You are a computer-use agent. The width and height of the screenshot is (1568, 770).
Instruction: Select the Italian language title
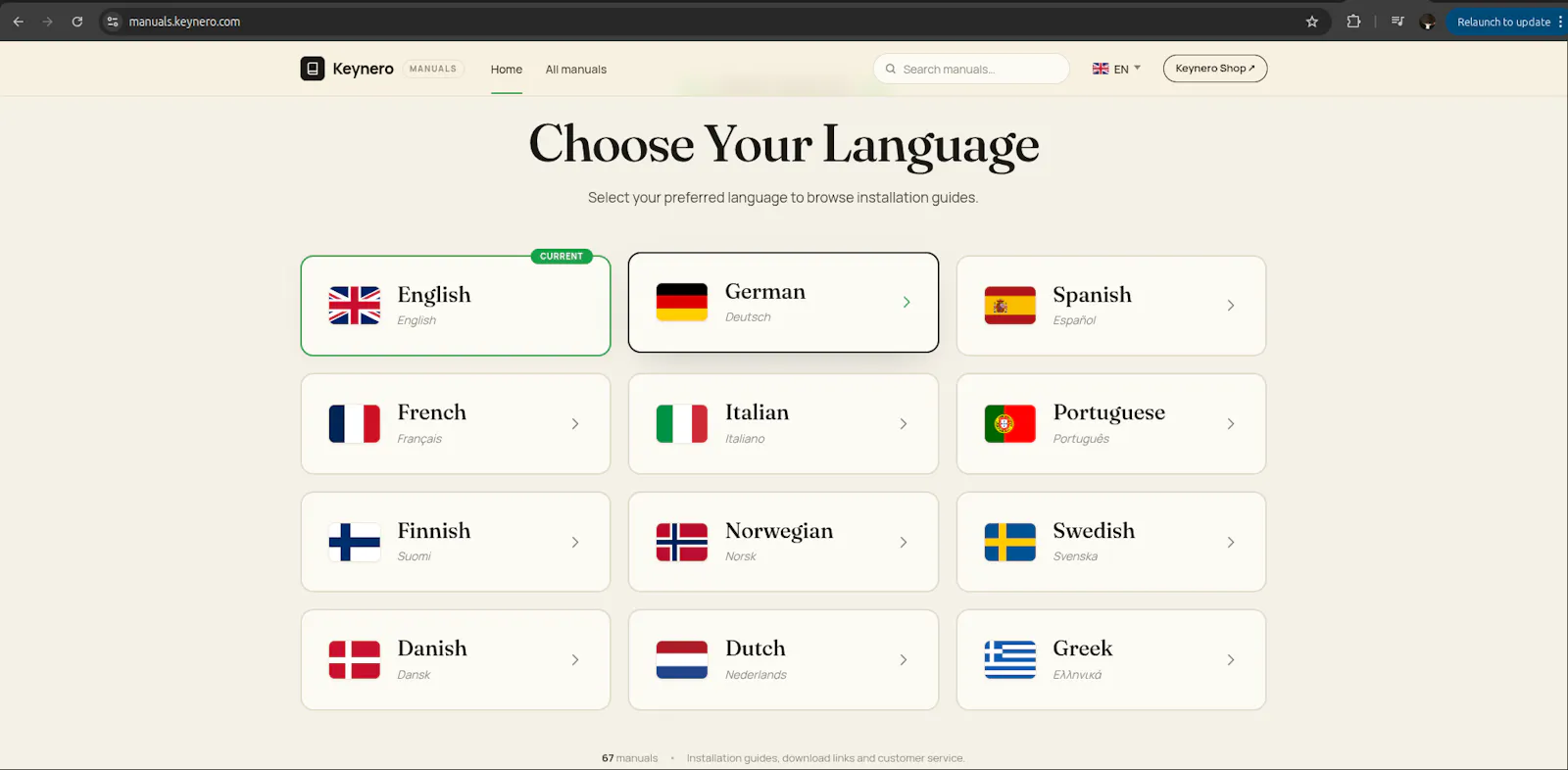pyautogui.click(x=757, y=412)
